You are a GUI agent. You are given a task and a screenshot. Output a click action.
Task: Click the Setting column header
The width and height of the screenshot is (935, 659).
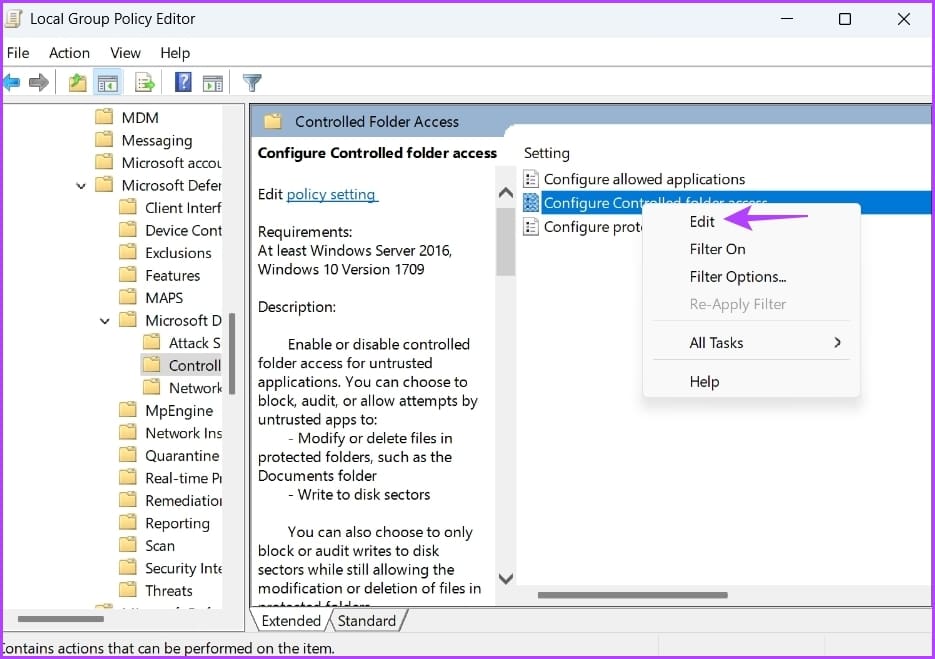pos(547,153)
